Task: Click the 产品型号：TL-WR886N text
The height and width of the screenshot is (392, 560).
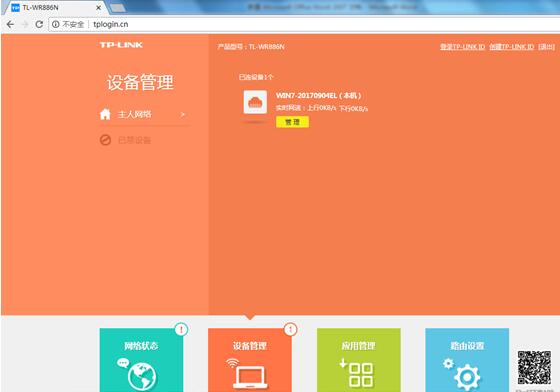Action: (x=251, y=47)
